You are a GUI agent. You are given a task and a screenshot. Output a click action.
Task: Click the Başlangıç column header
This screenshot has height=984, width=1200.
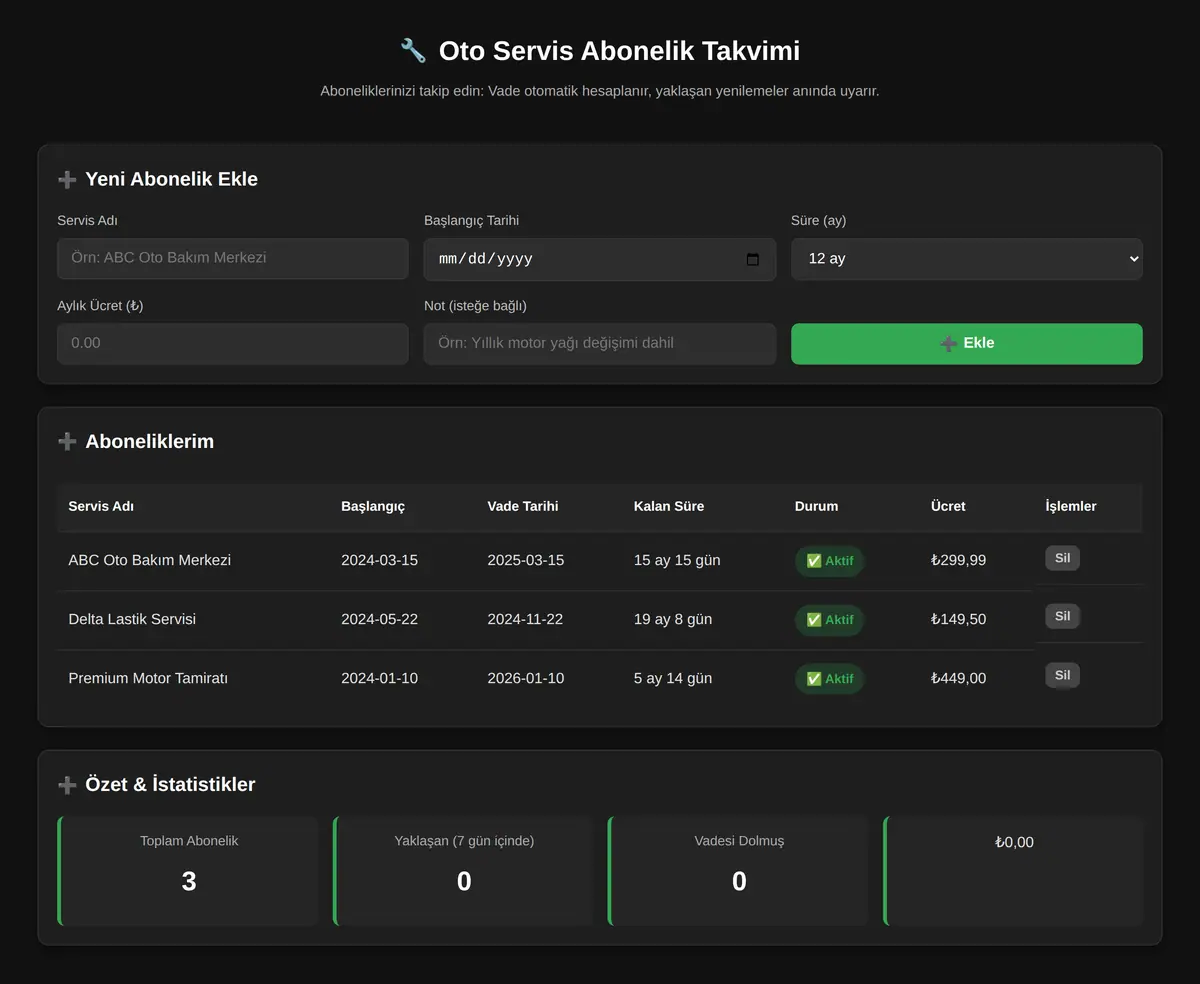373,506
